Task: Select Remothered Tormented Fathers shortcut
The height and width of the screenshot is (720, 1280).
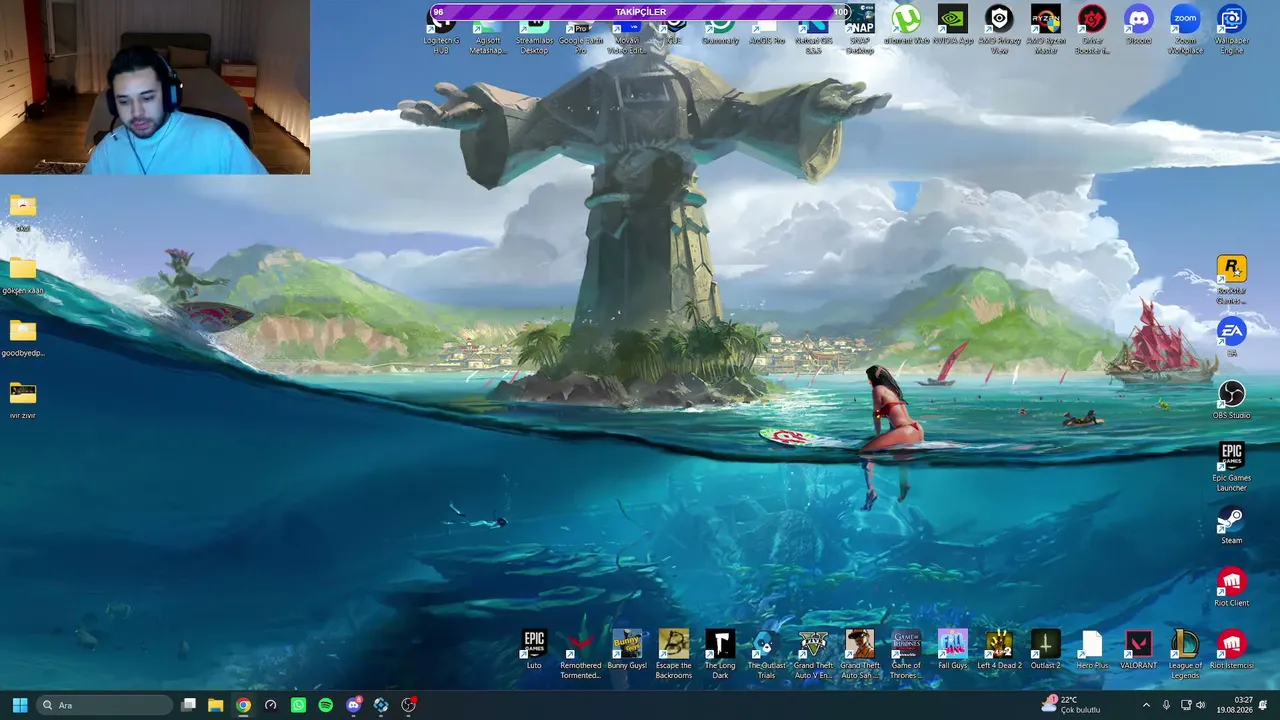Action: point(581,655)
